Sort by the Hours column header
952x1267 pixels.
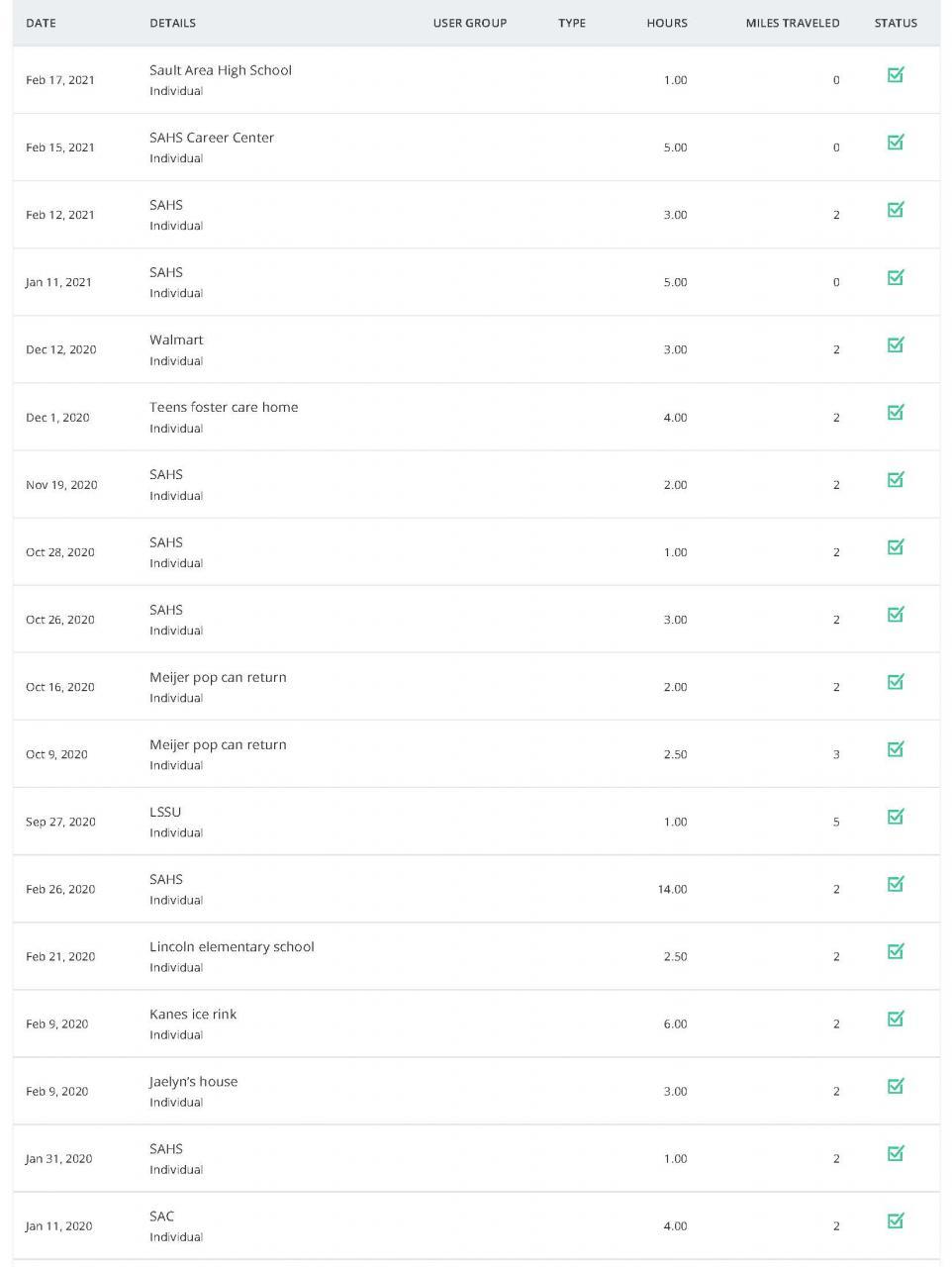pyautogui.click(x=666, y=23)
